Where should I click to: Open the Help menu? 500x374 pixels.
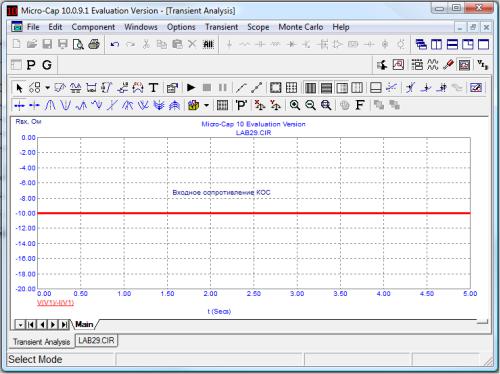[341, 27]
